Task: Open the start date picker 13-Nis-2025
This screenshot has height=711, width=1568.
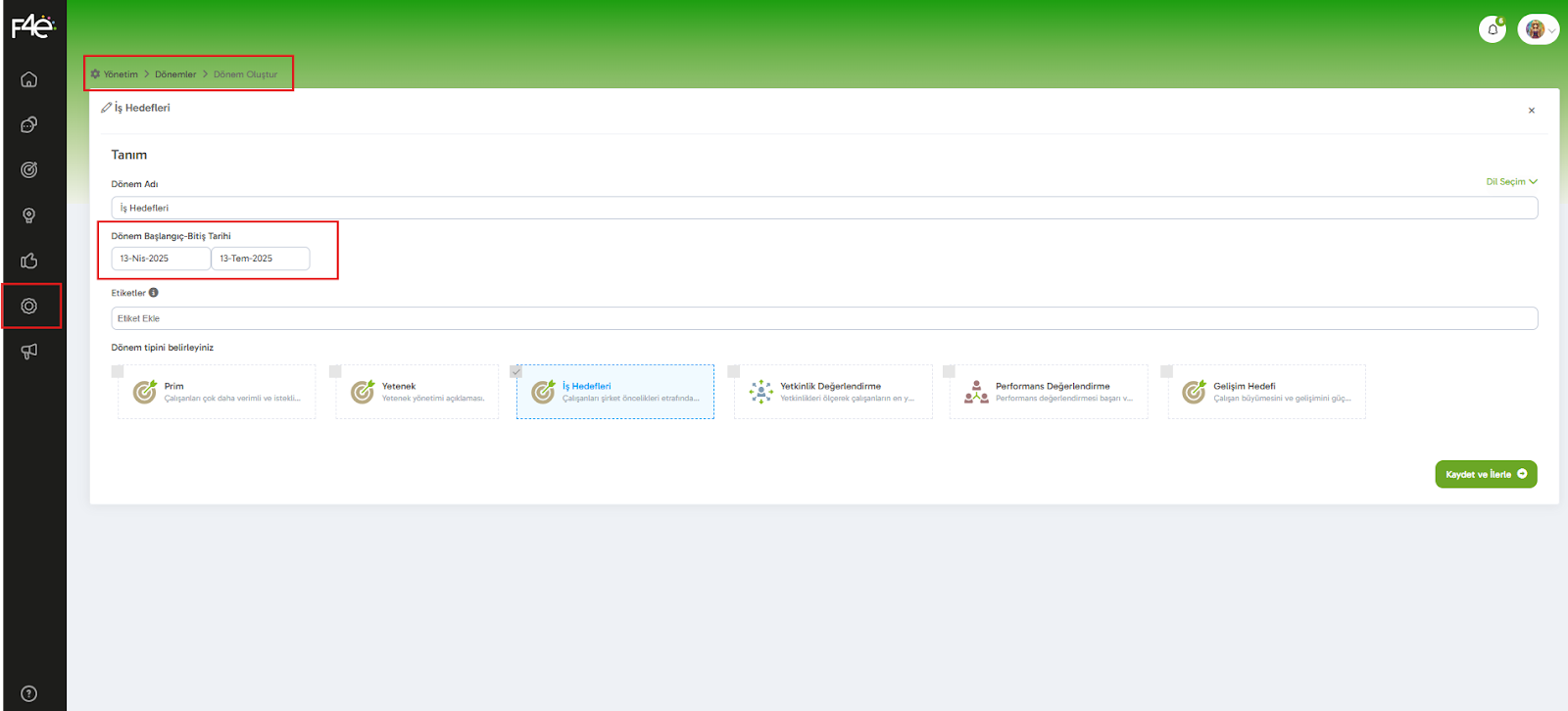Action: [x=161, y=259]
